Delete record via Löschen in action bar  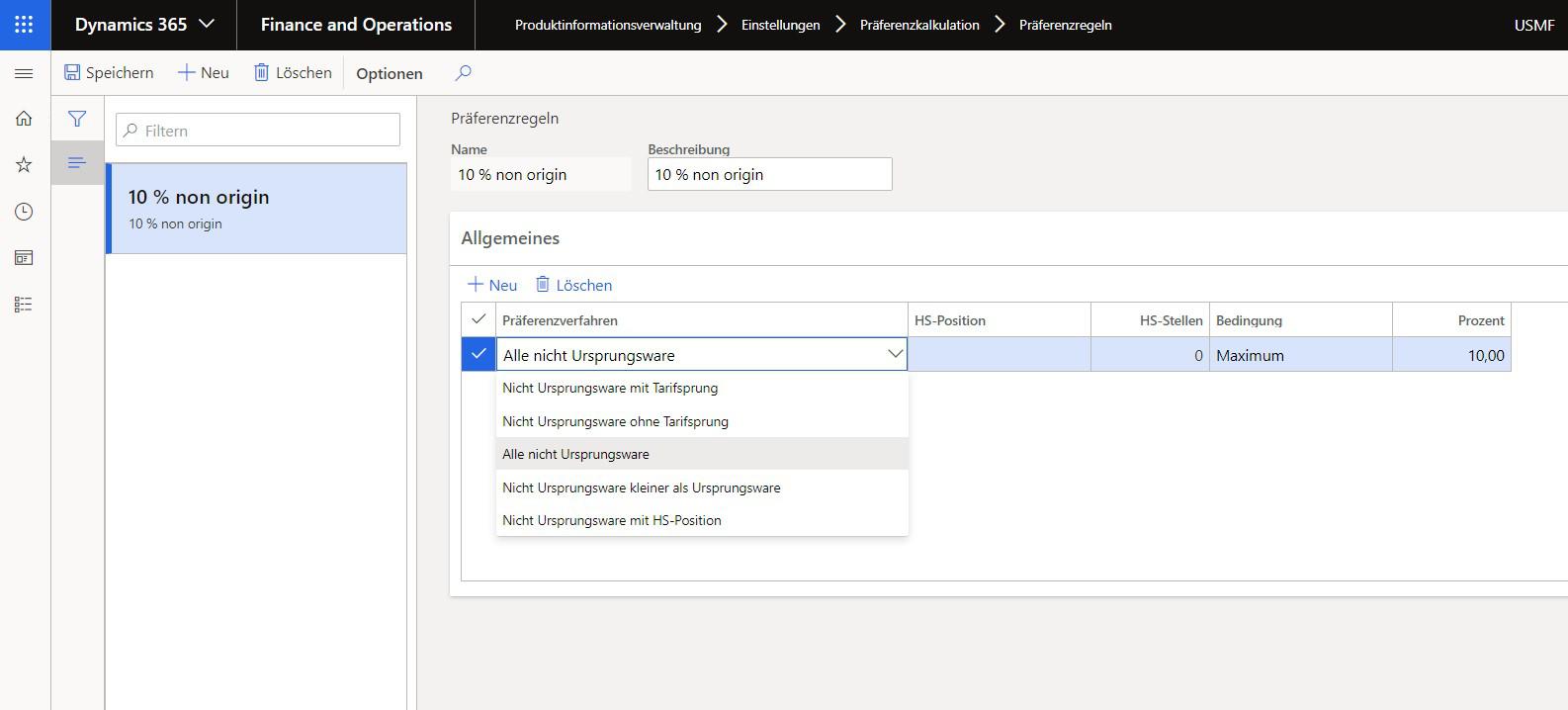[x=293, y=72]
